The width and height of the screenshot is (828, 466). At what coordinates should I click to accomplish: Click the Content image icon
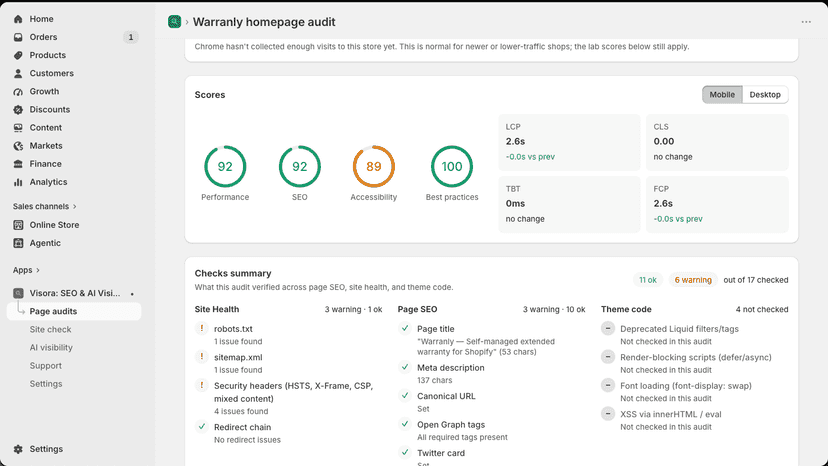[18, 128]
